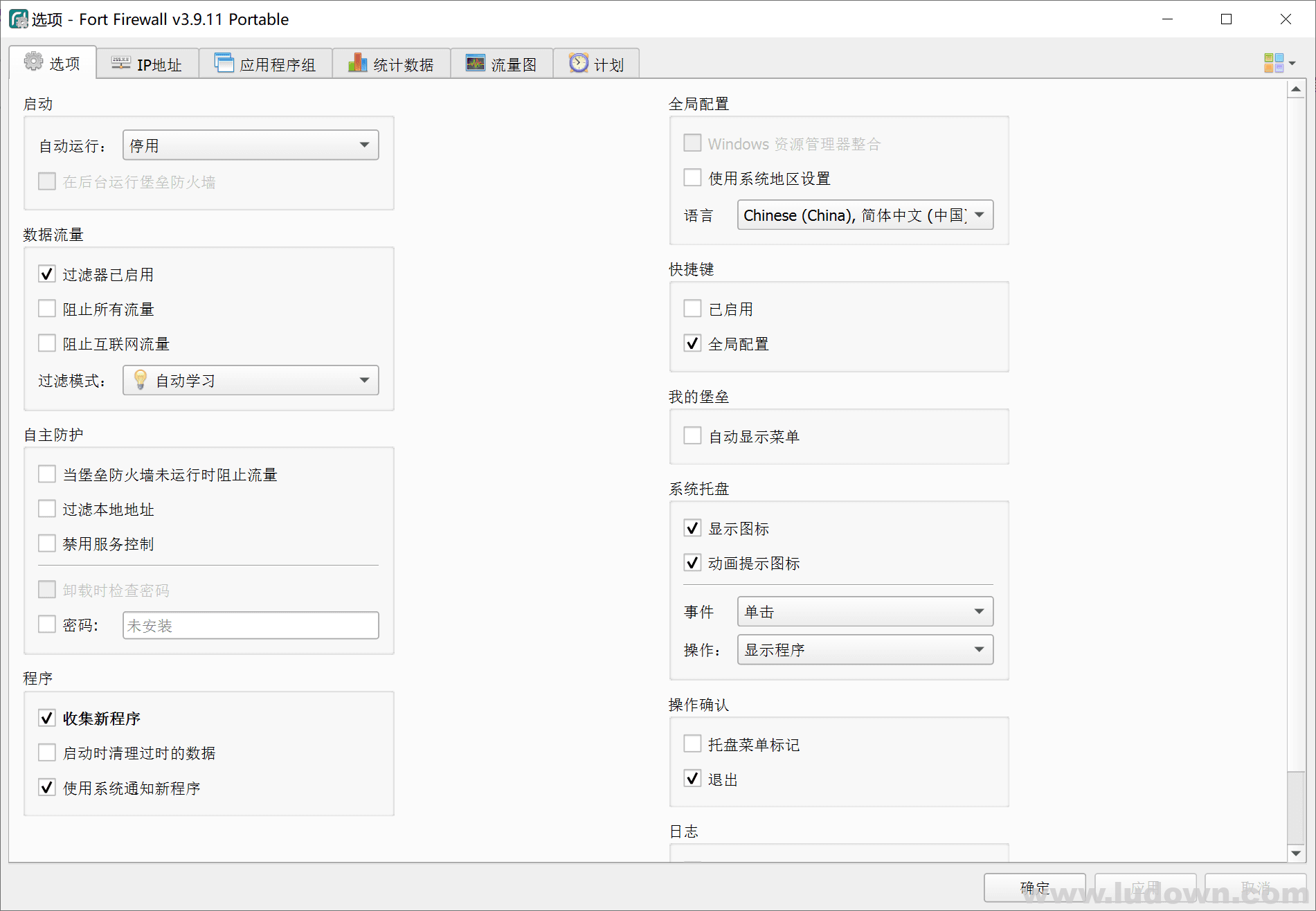Uncheck 过滤器已启用
Screen dimensions: 1316x911
click(47, 274)
